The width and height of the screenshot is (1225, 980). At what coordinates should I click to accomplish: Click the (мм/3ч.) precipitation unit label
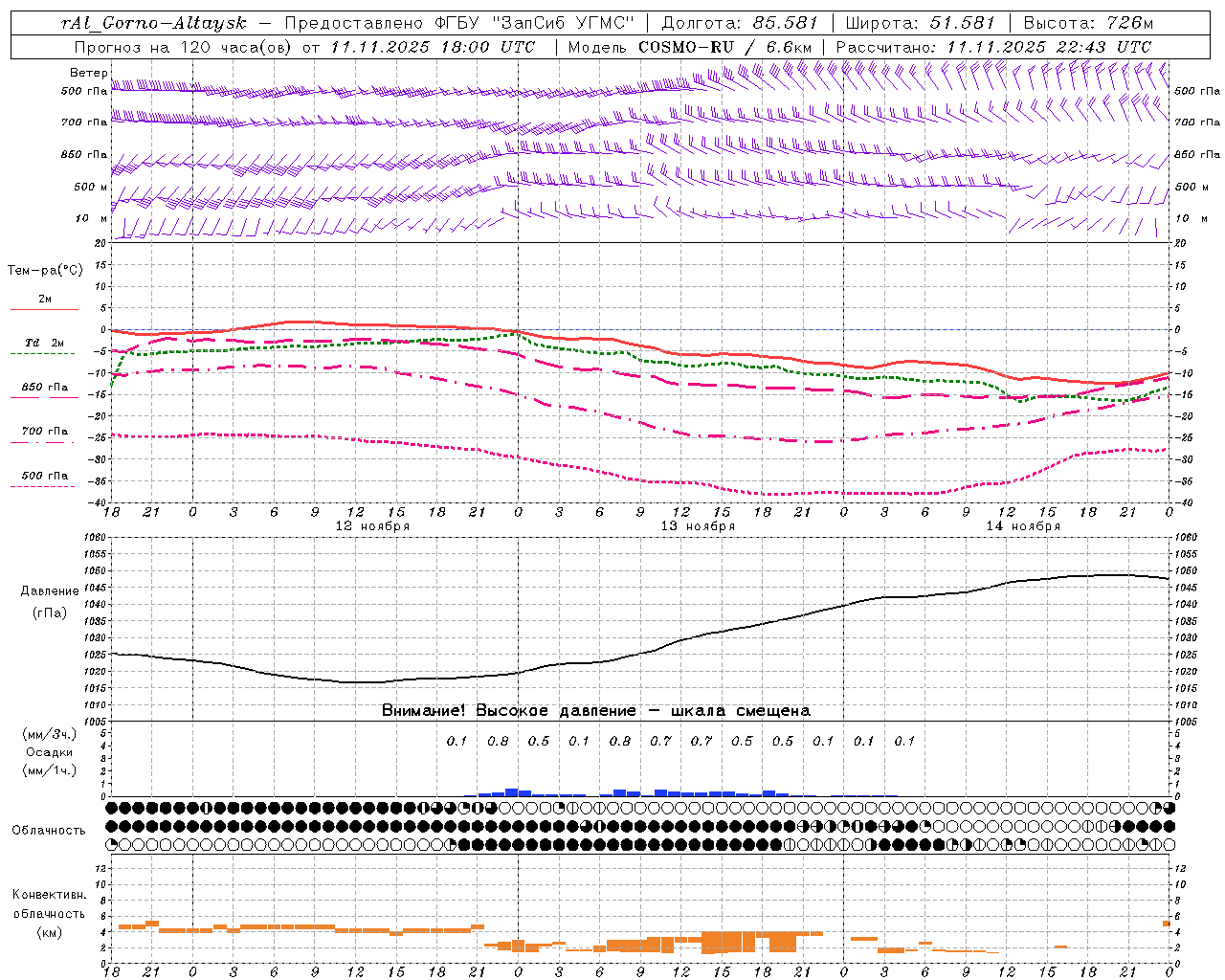[x=50, y=734]
